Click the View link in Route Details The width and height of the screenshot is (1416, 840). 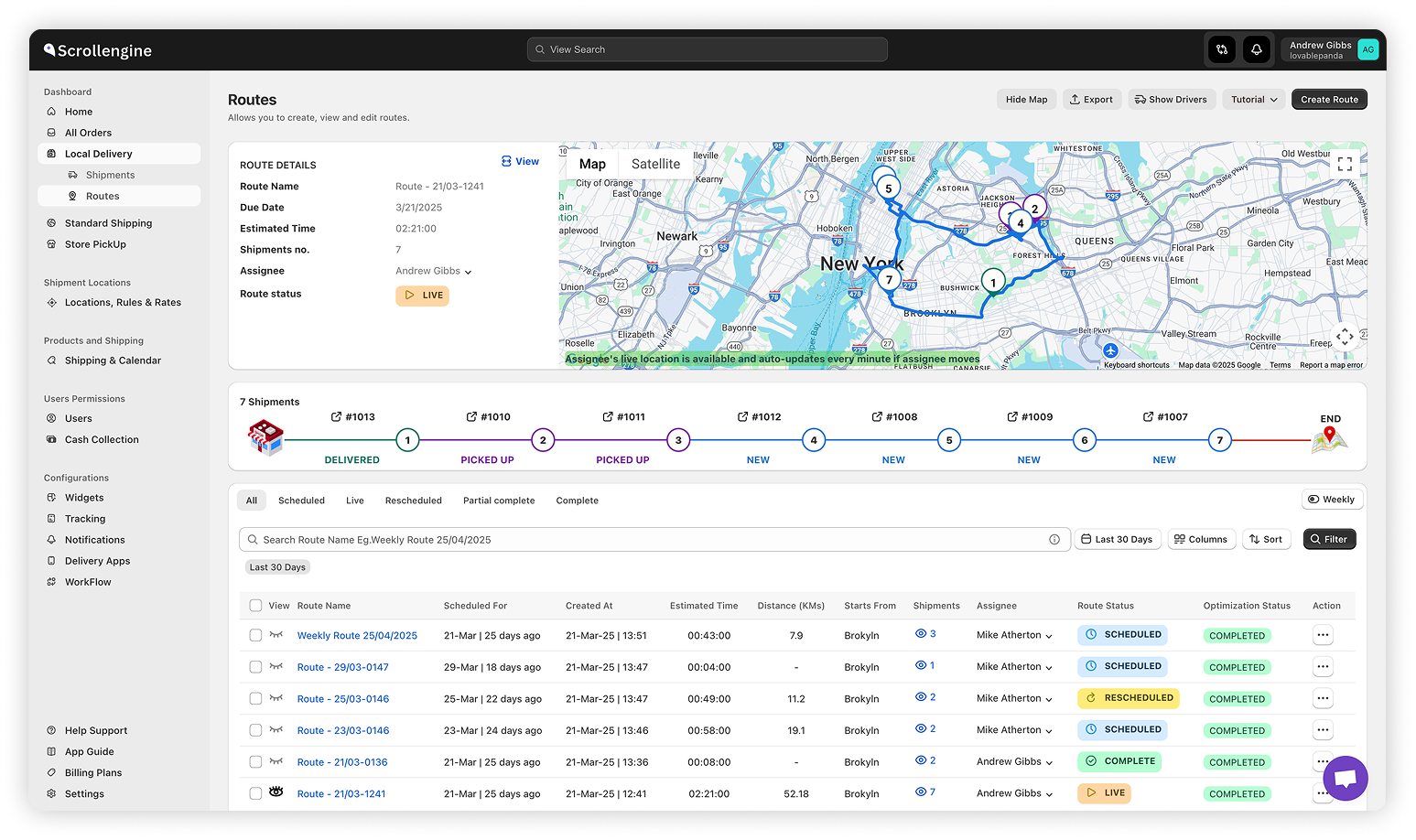pos(520,162)
